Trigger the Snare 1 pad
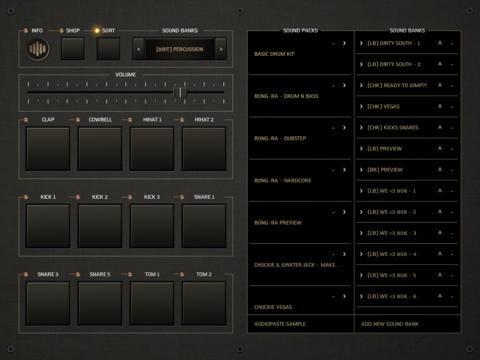The image size is (480, 360). click(204, 226)
